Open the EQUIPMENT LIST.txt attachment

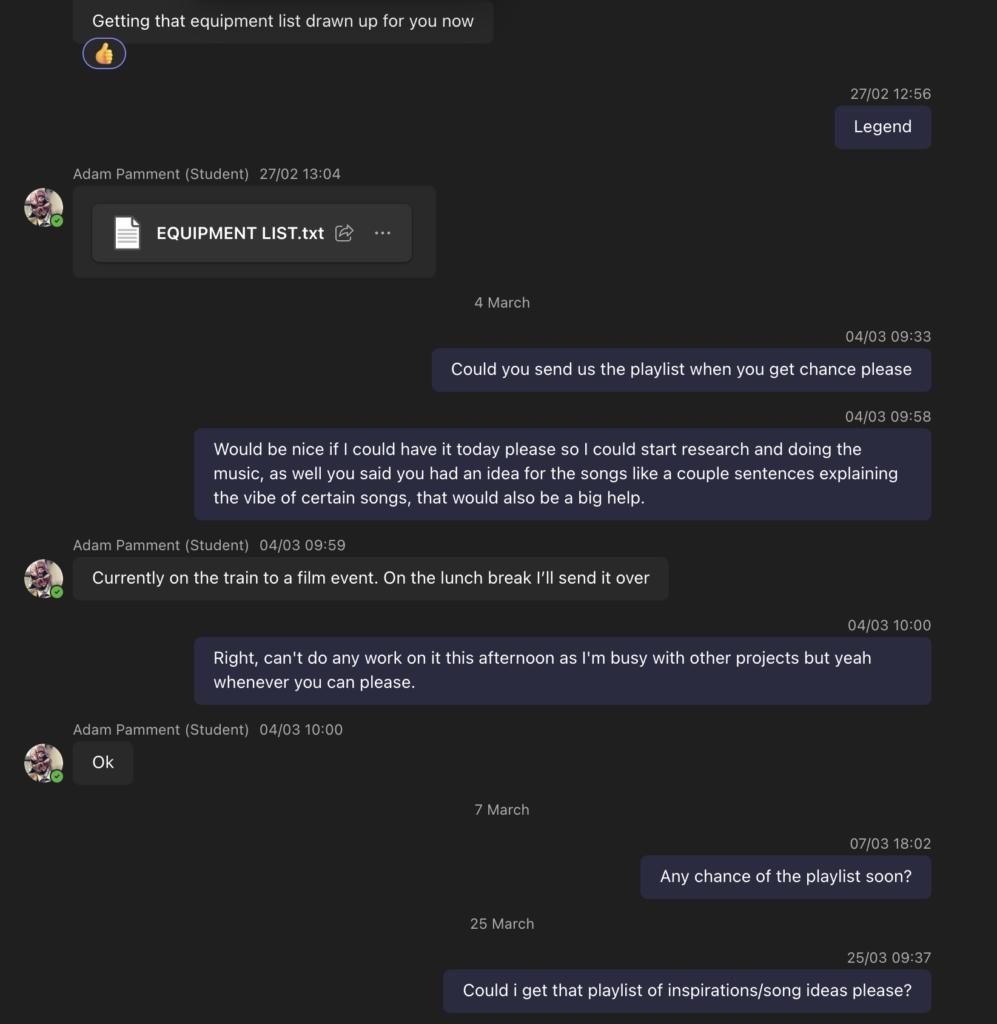click(240, 233)
